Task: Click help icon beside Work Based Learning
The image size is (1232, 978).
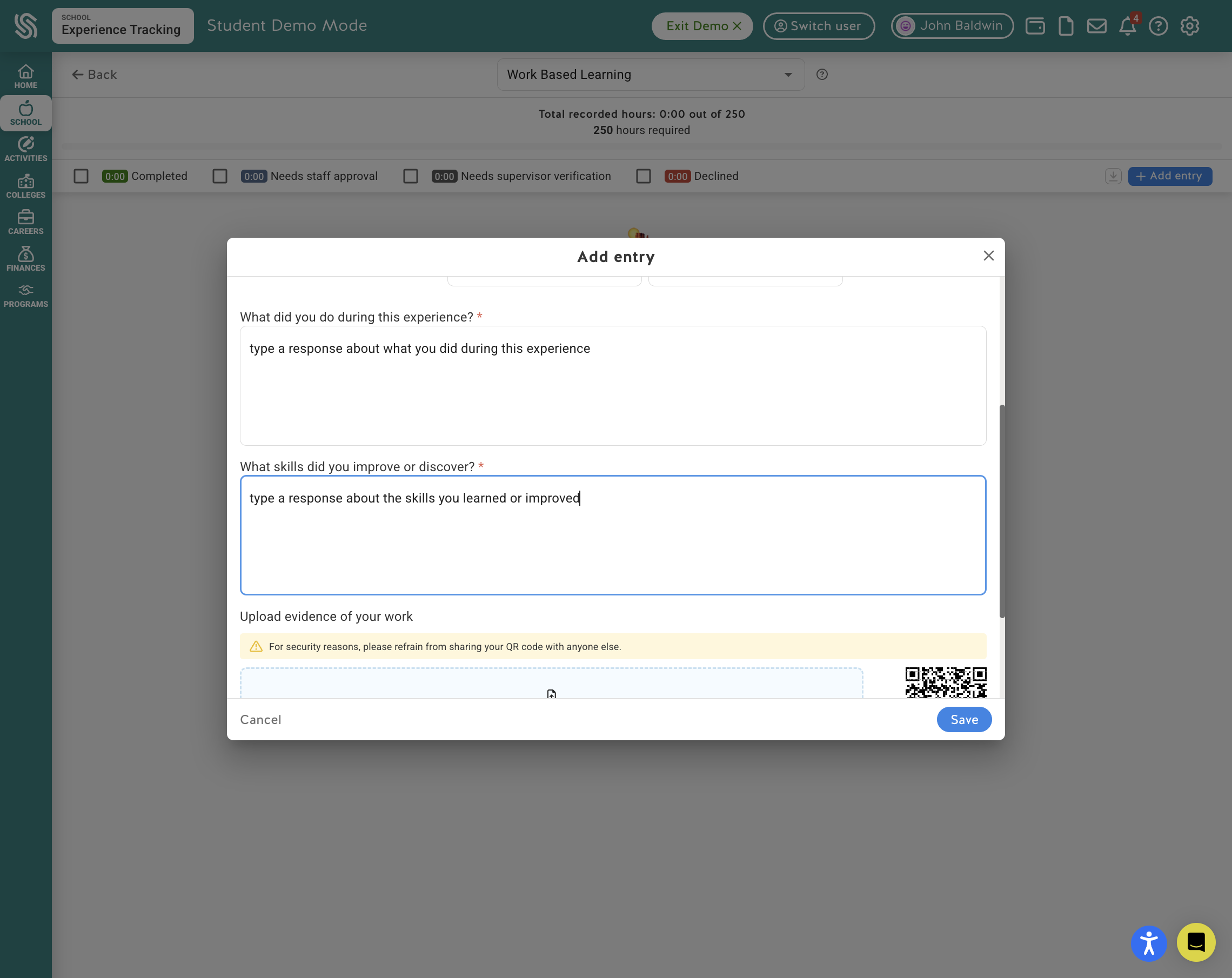Action: (x=822, y=74)
